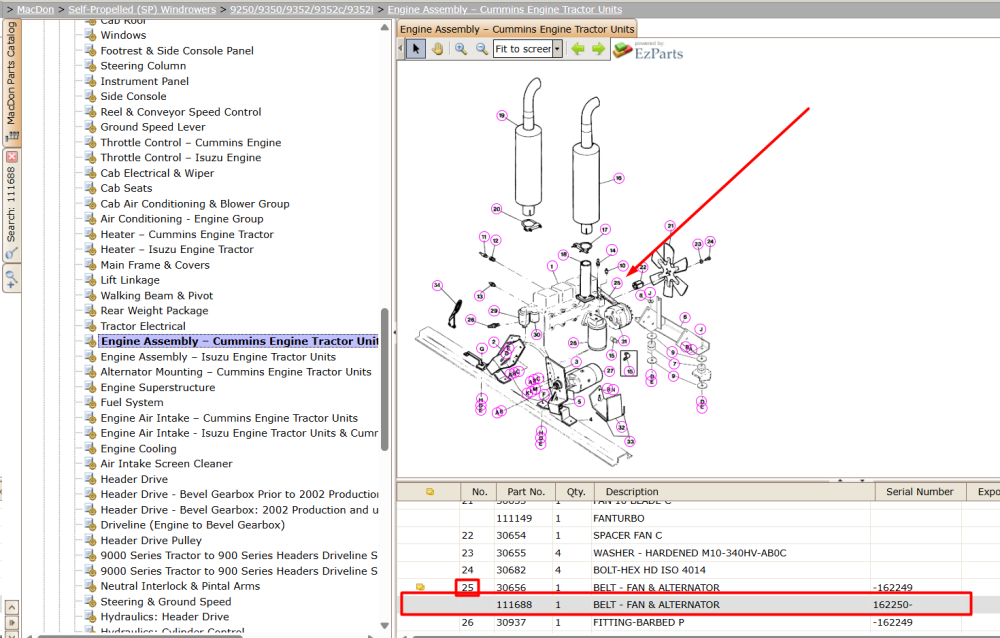This screenshot has width=1000, height=638.
Task: Activate the hand pan tool
Action: point(438,49)
